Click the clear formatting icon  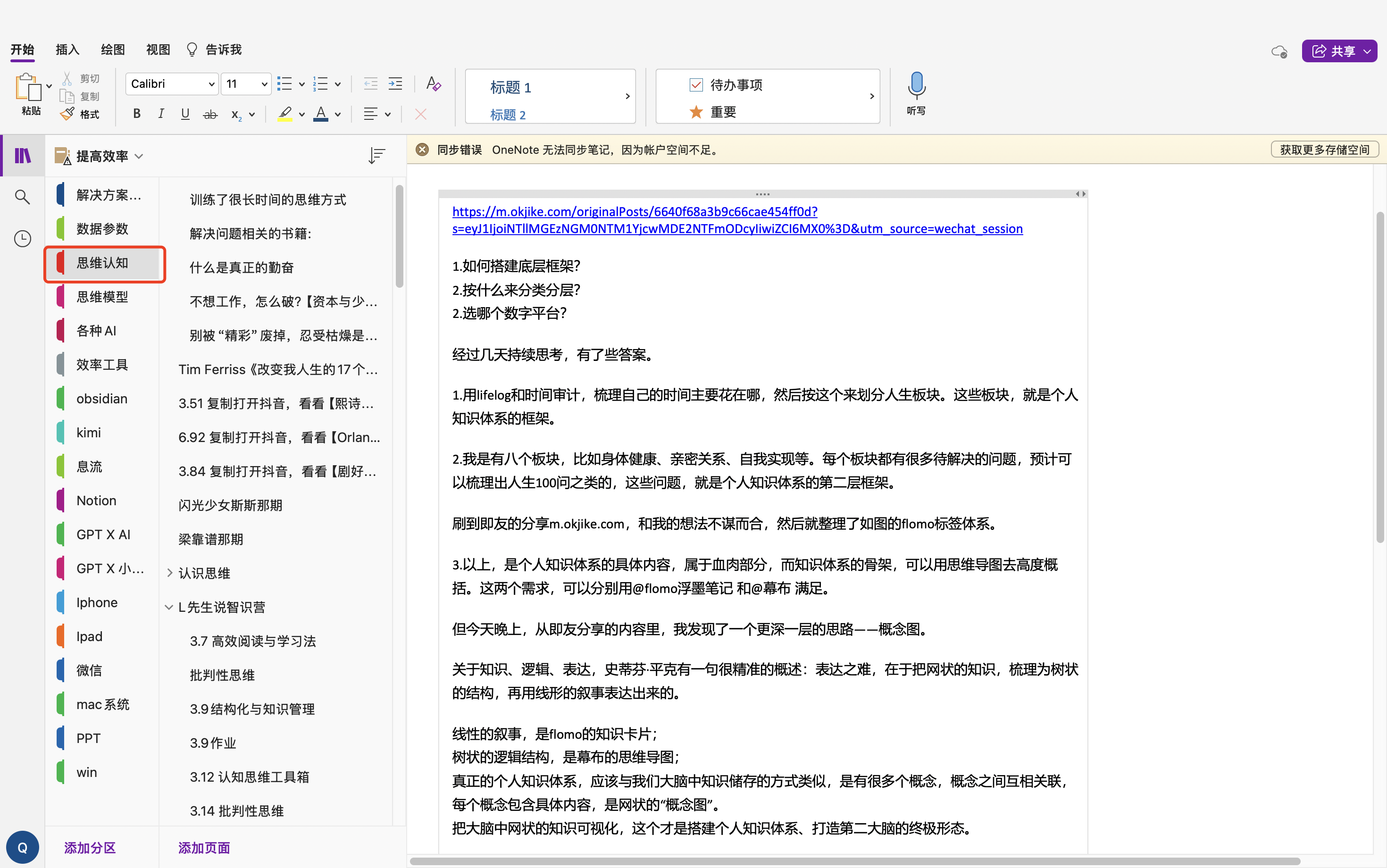[x=434, y=84]
